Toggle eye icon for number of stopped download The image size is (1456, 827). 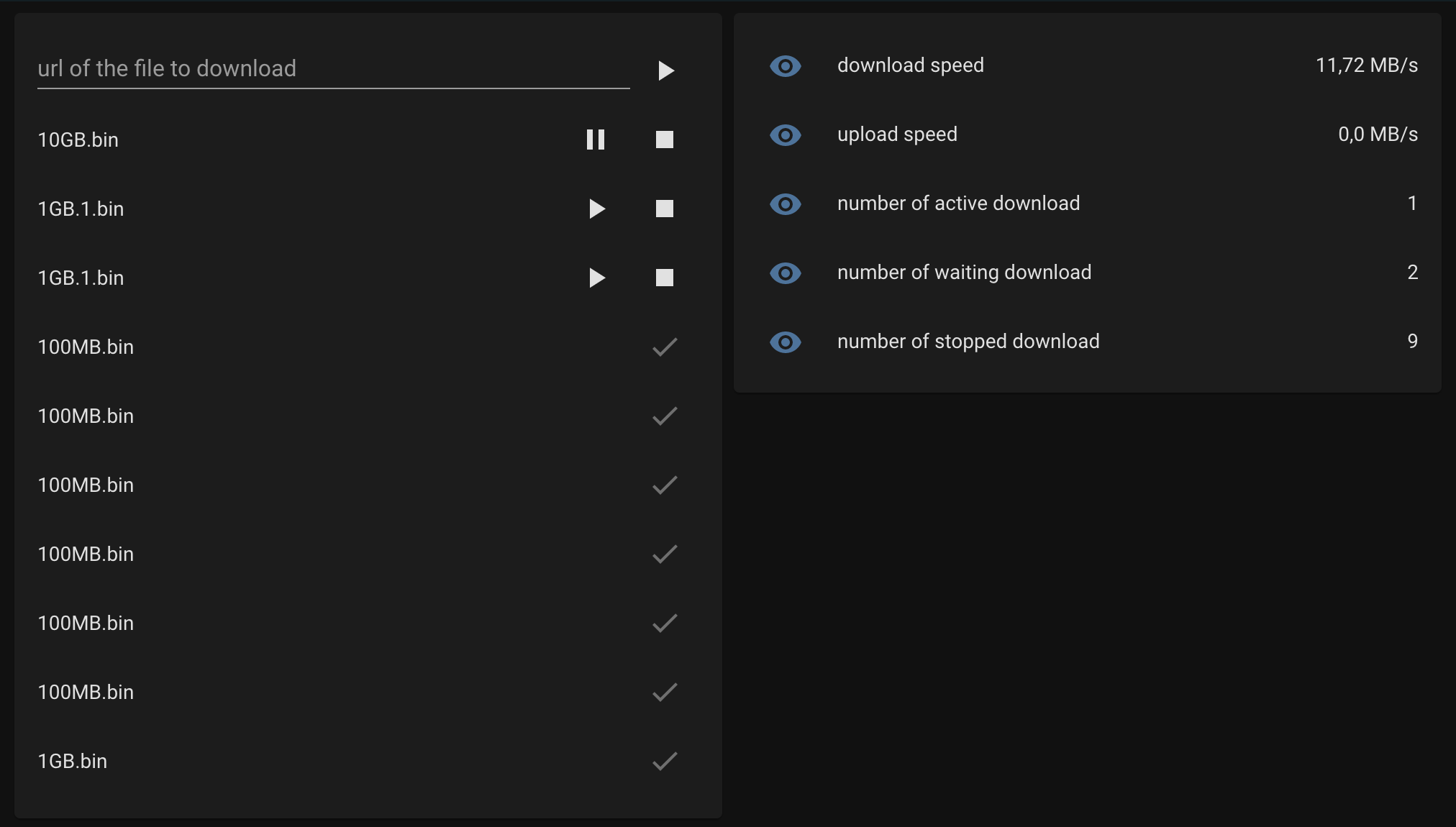[786, 342]
